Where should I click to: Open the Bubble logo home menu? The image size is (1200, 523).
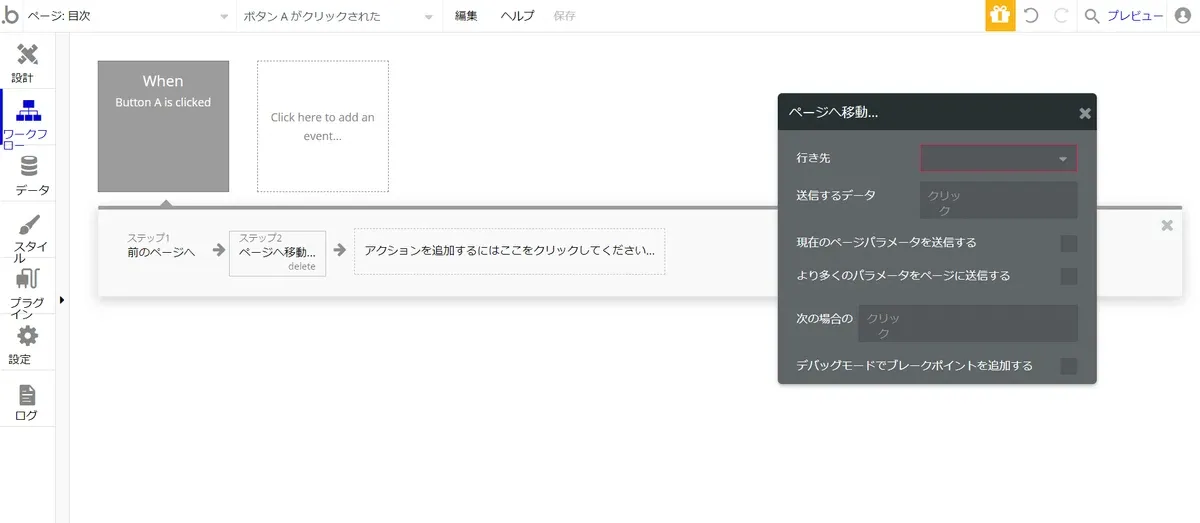point(10,16)
